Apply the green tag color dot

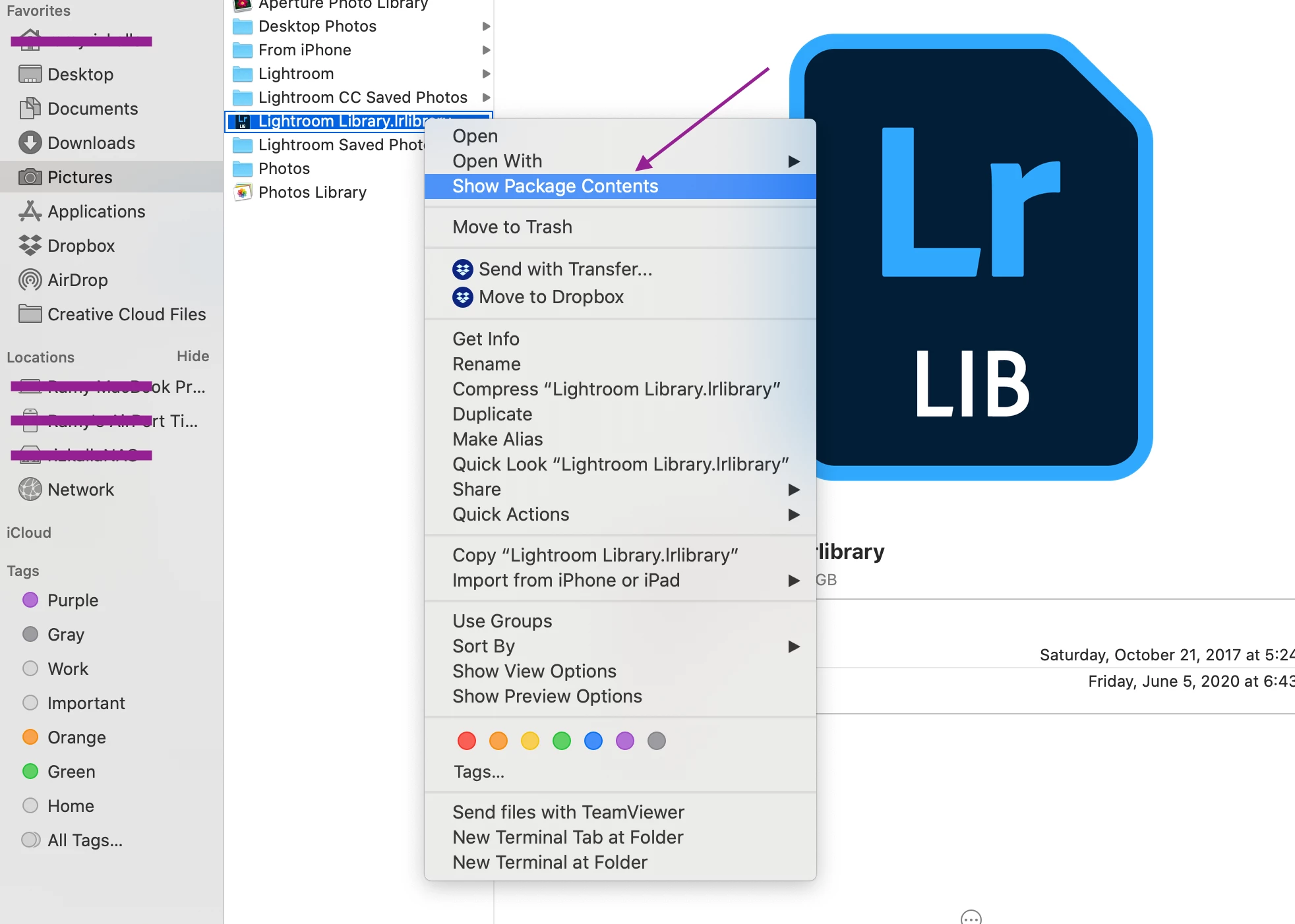pyautogui.click(x=562, y=741)
